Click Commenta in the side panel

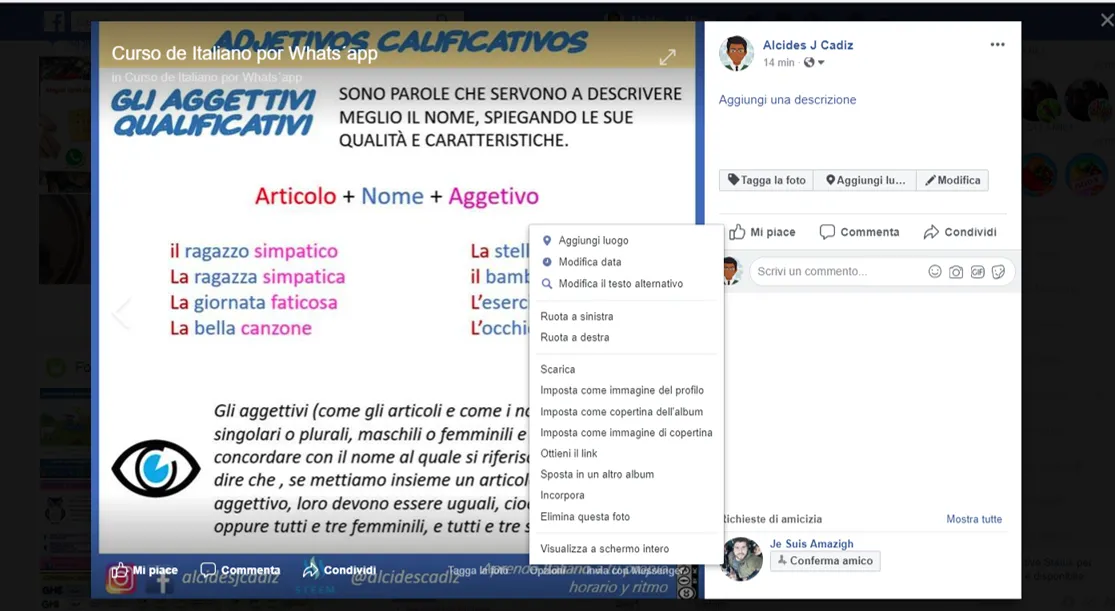click(x=859, y=232)
